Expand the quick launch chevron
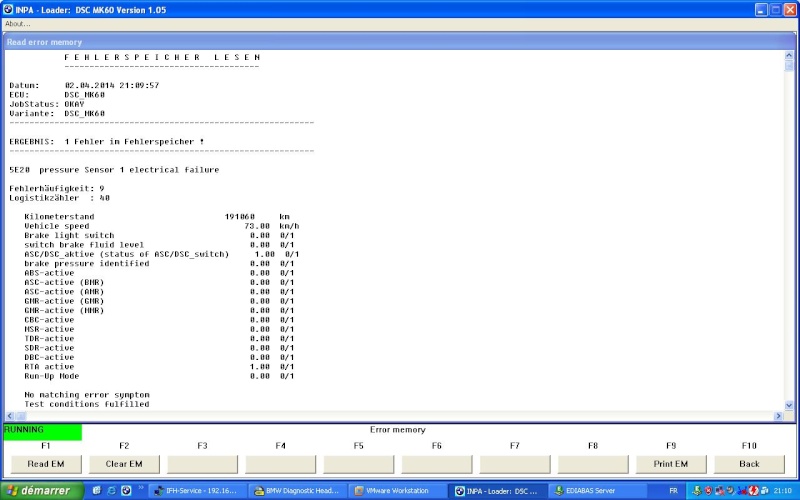 [141, 488]
